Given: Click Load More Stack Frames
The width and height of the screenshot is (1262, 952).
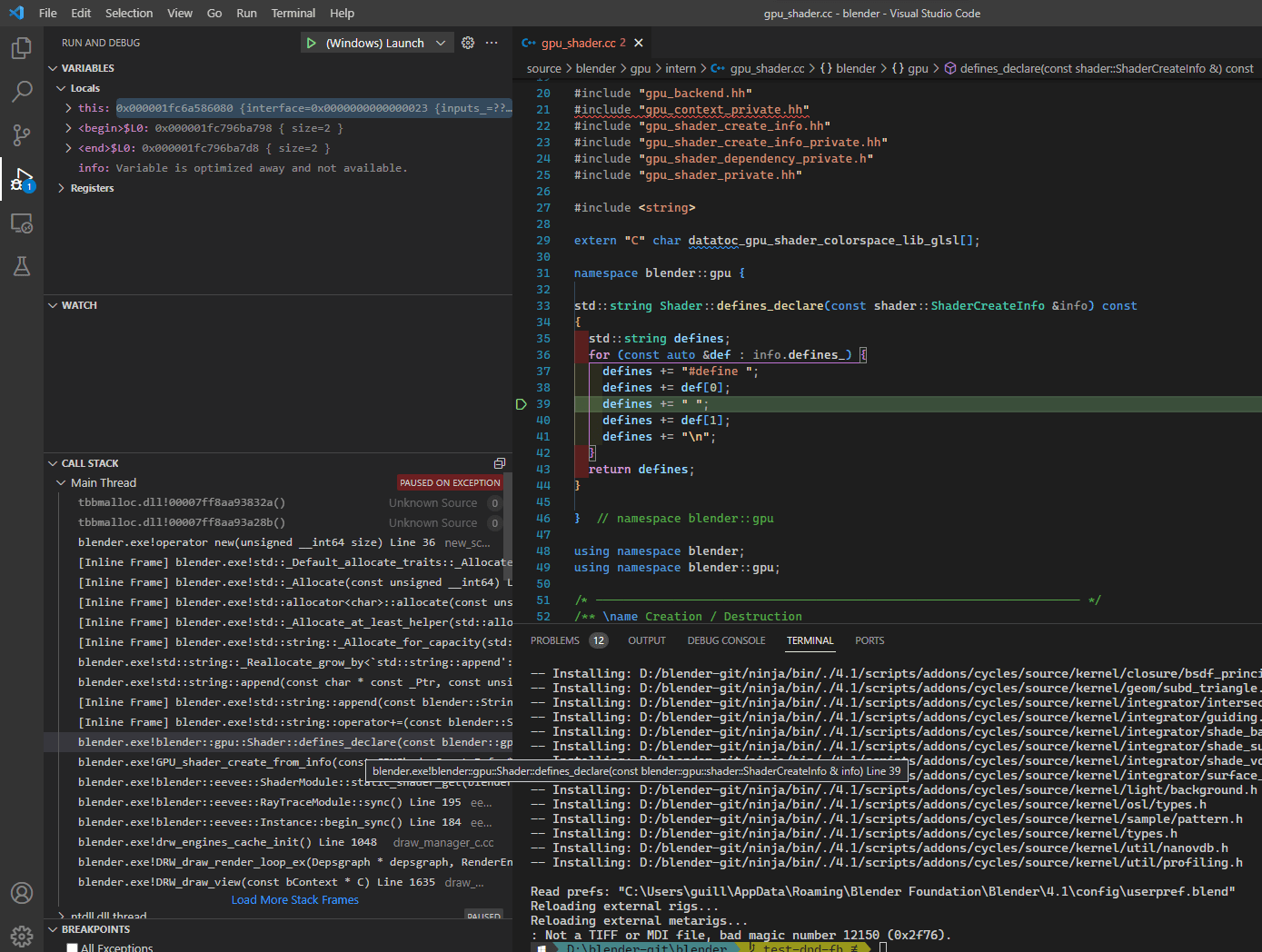Looking at the screenshot, I should point(294,899).
